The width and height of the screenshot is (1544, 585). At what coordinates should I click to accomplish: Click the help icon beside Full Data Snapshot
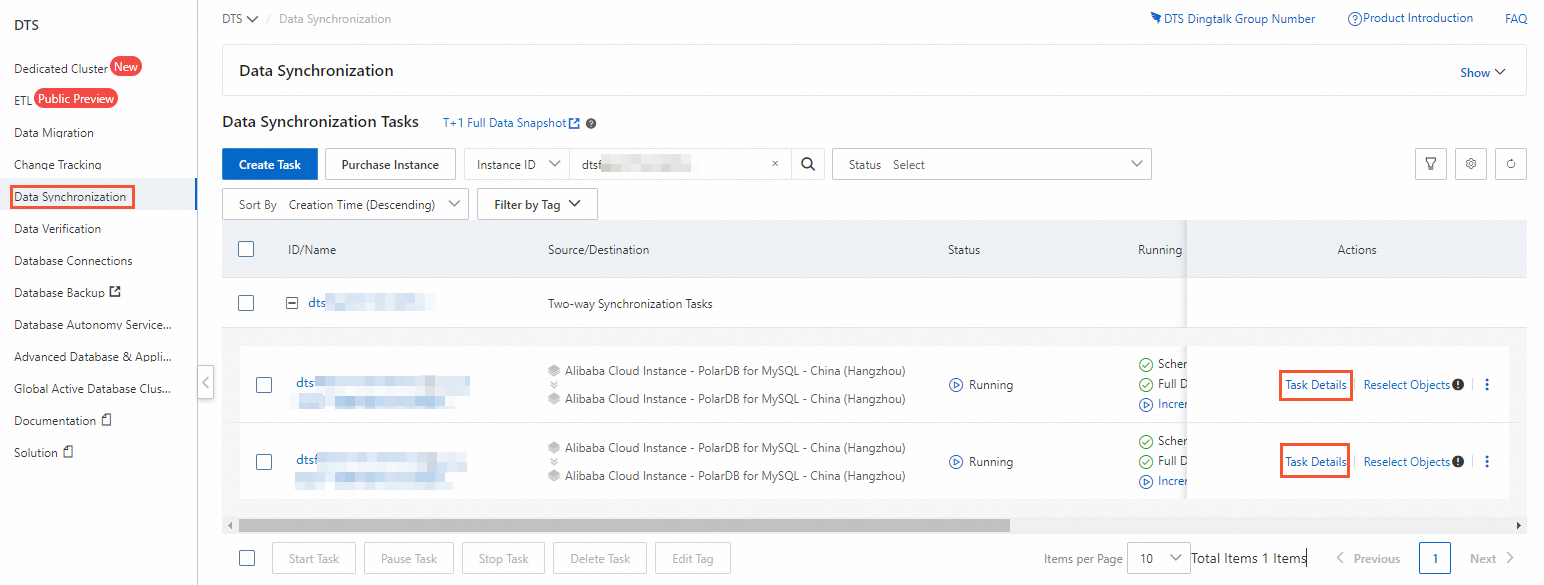[591, 124]
